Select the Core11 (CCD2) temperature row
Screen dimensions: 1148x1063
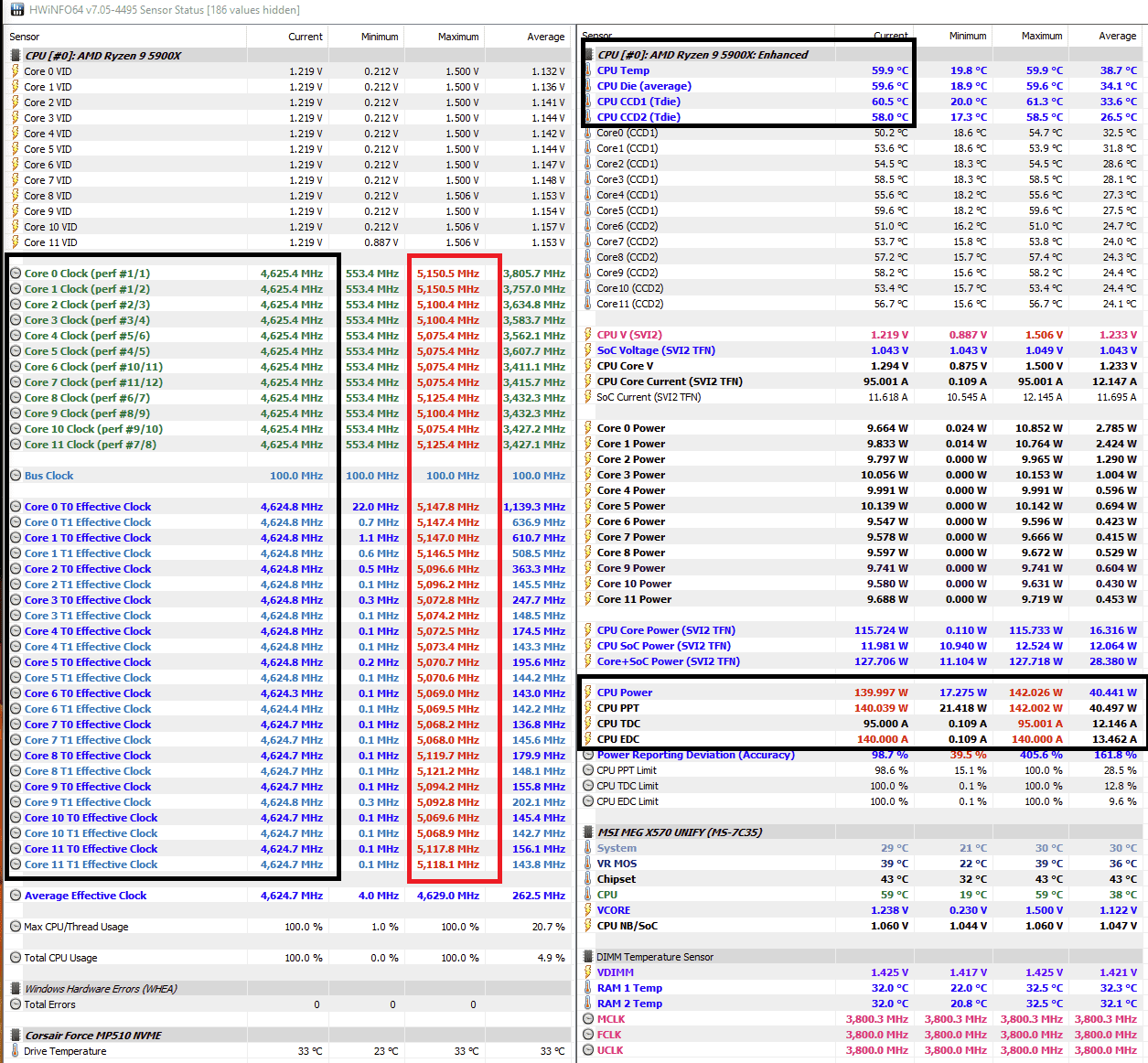click(x=863, y=304)
